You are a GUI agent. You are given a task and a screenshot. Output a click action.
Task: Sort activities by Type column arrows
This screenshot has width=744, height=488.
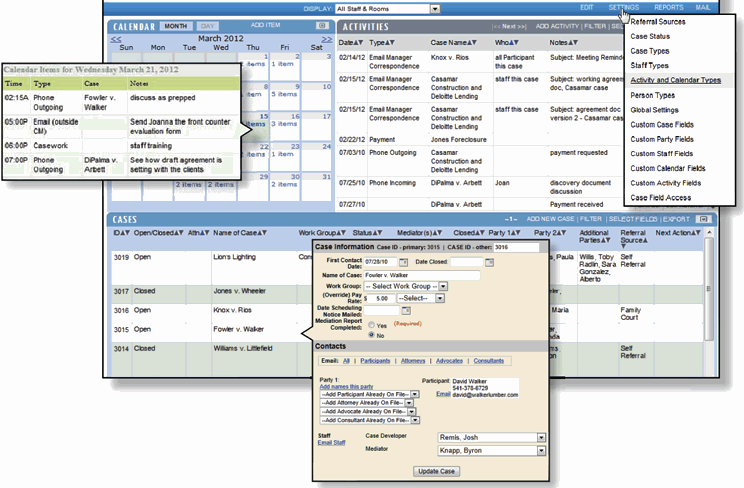390,43
